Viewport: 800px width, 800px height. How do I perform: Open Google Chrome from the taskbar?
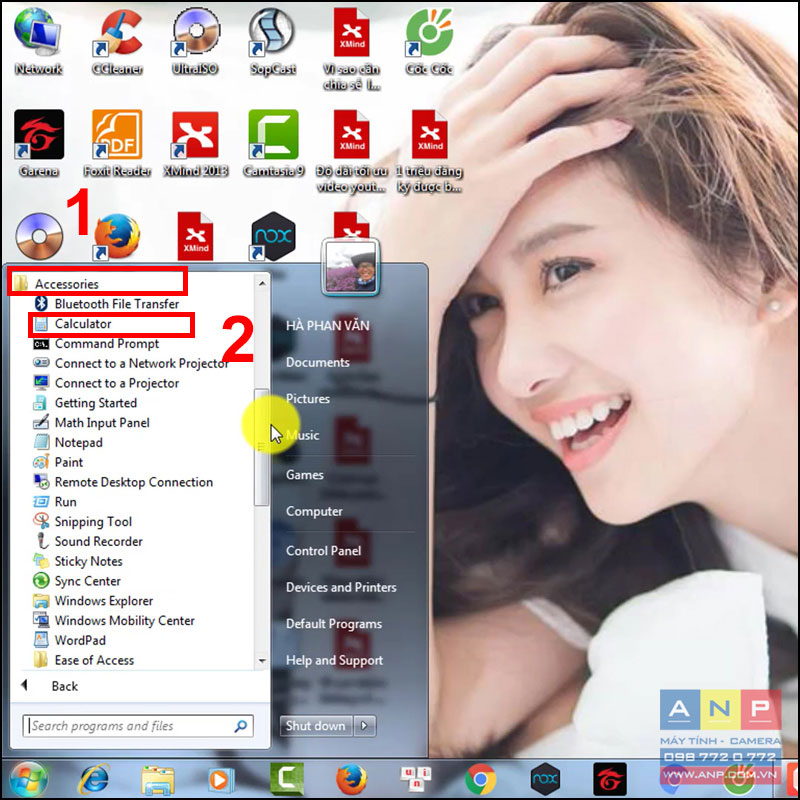coord(480,779)
